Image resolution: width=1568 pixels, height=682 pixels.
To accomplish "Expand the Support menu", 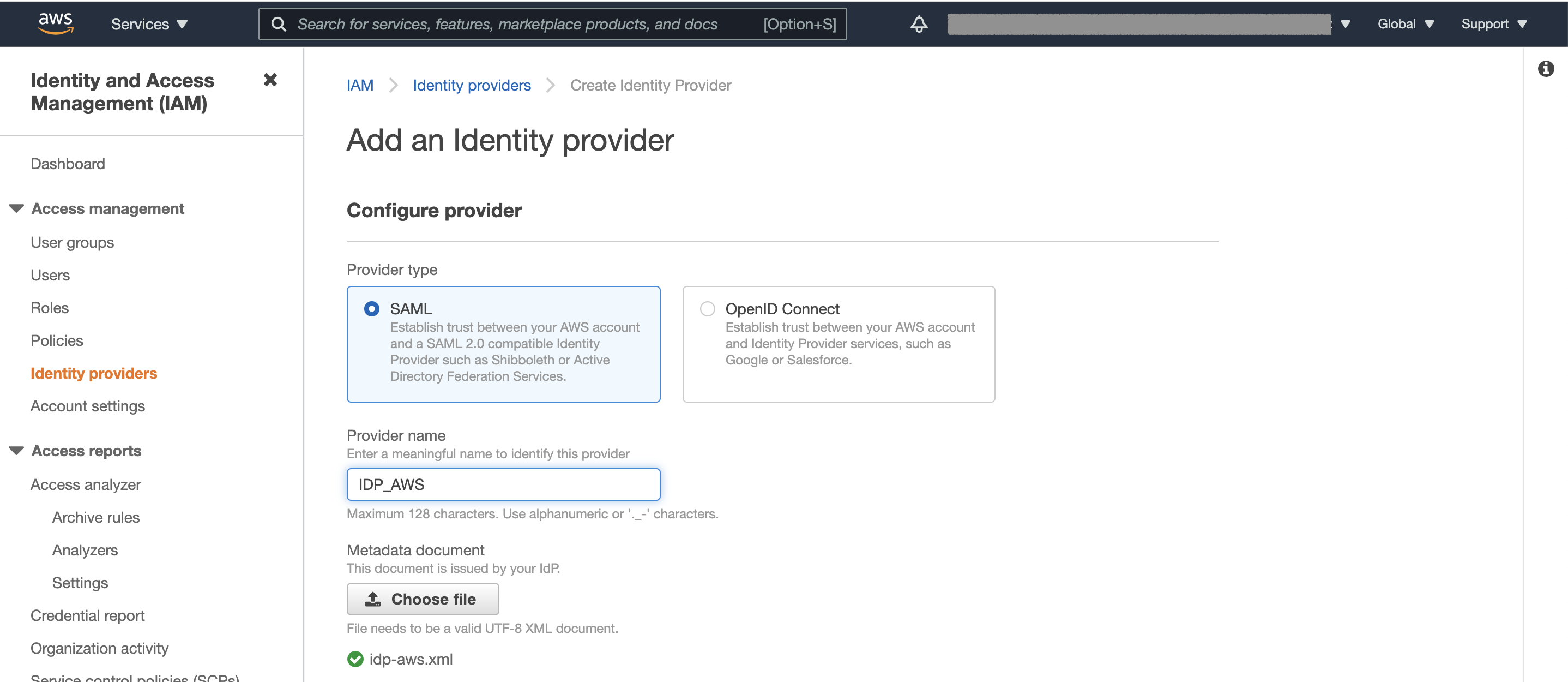I will click(1494, 25).
